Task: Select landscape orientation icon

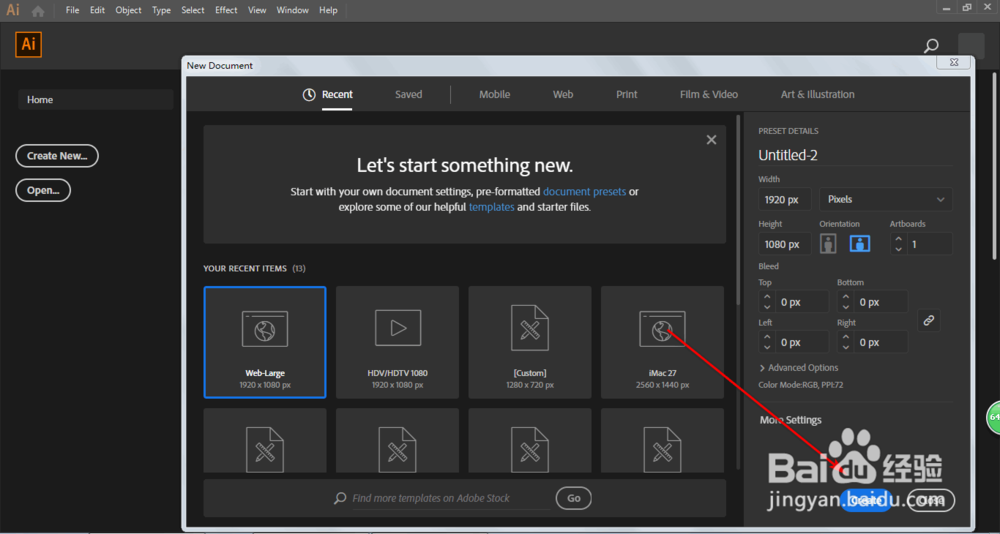Action: click(x=860, y=244)
